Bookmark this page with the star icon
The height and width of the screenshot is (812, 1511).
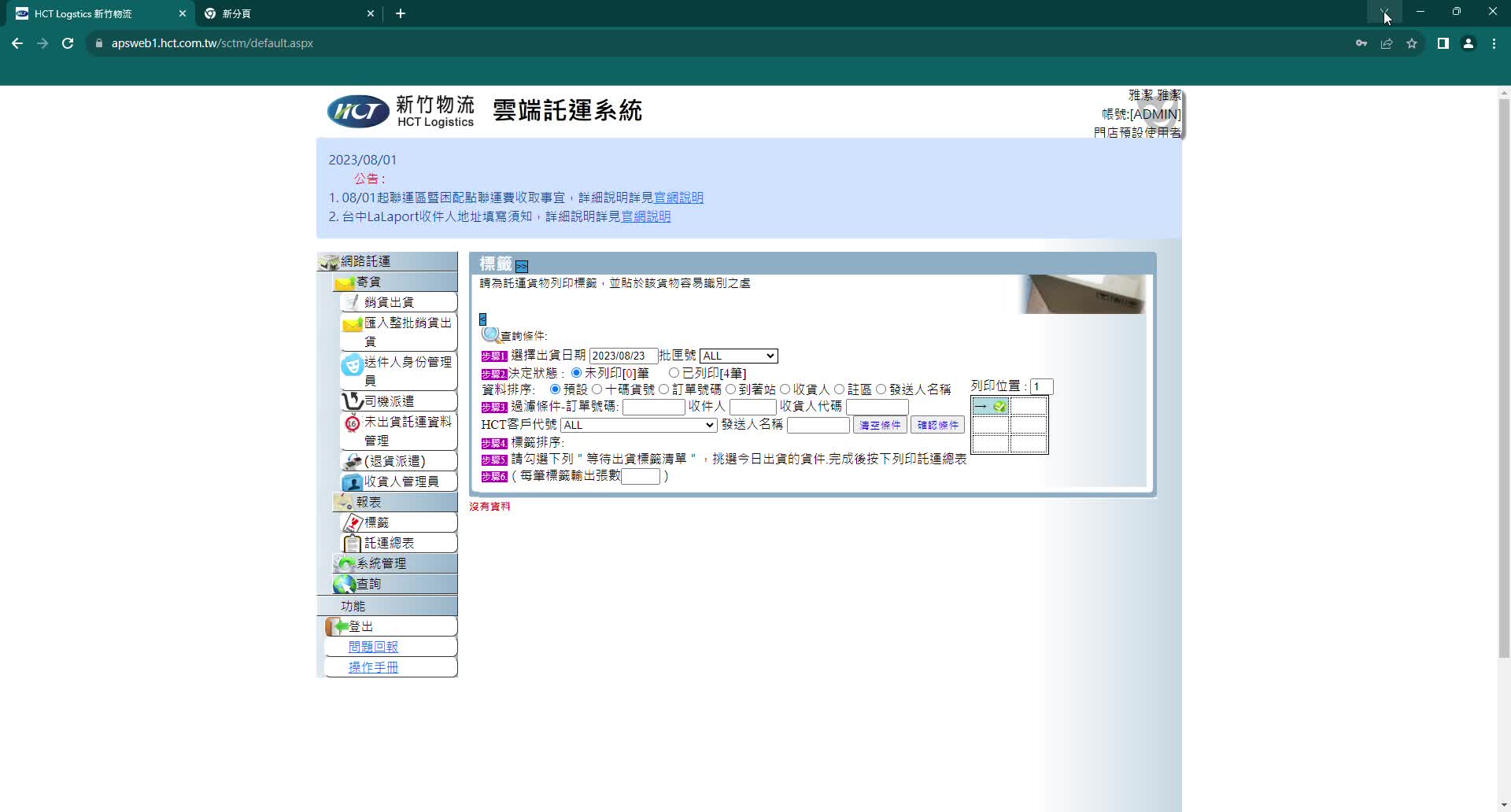point(1412,43)
